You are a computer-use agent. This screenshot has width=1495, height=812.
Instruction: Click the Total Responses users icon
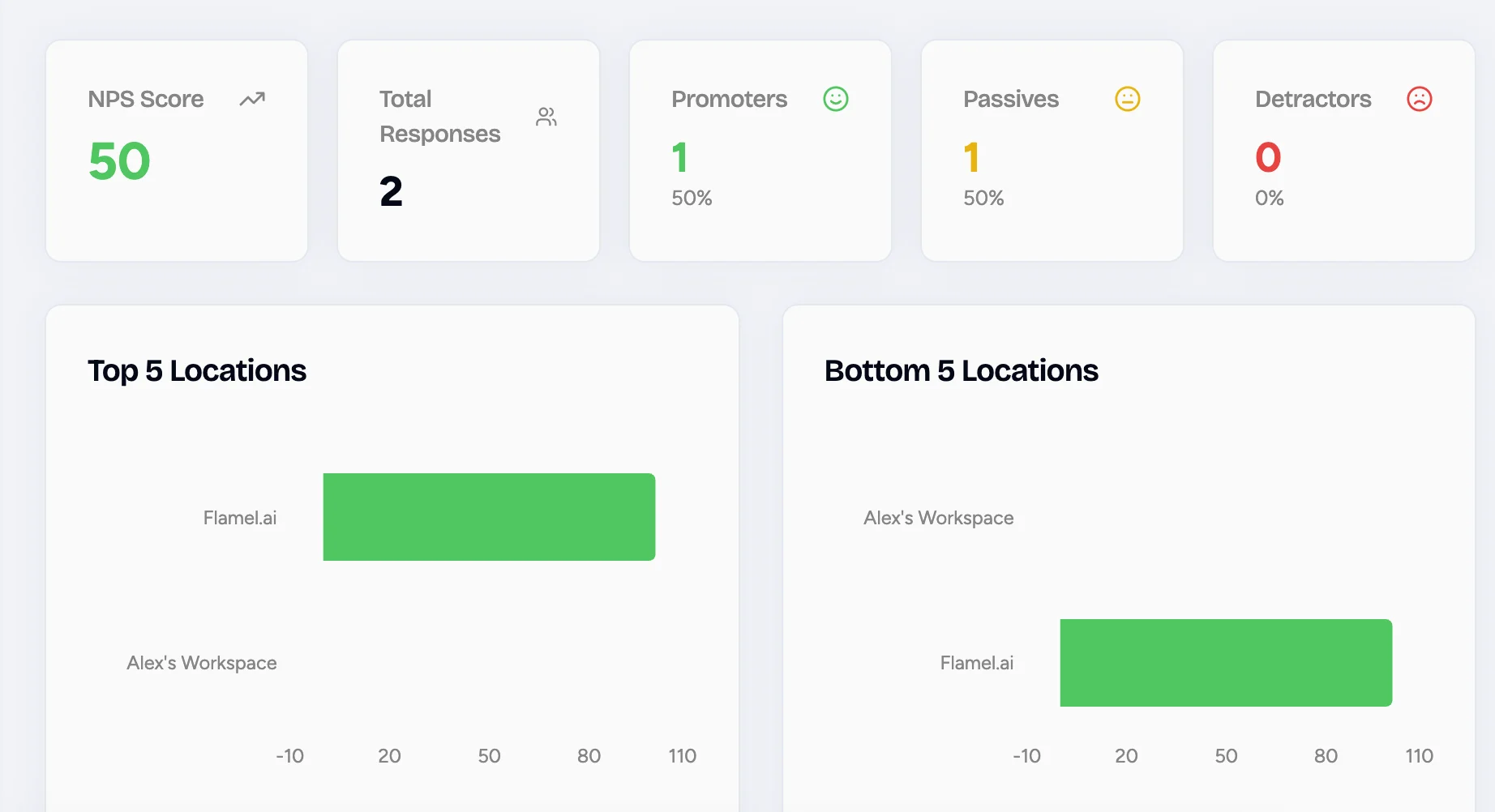(546, 117)
